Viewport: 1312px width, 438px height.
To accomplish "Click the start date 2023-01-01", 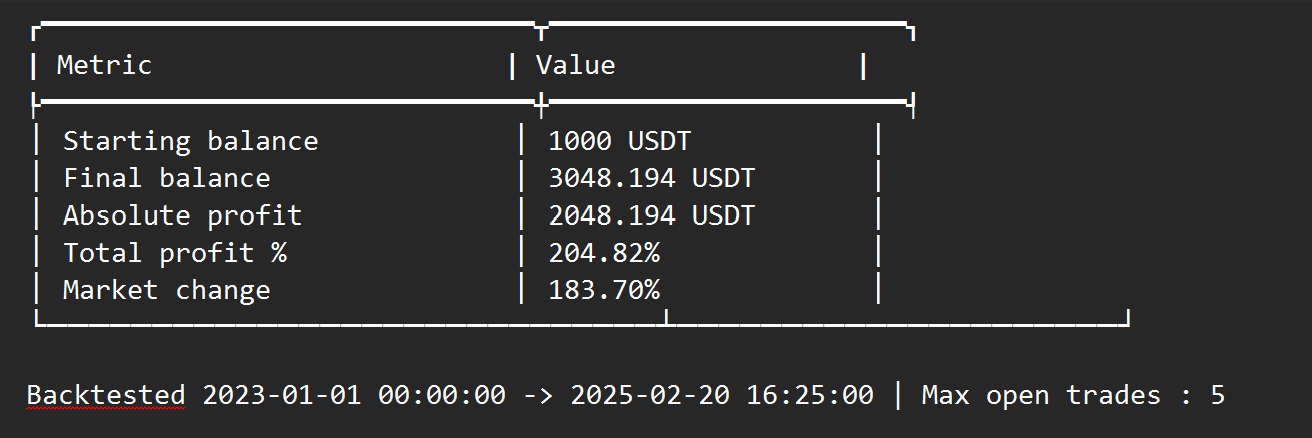I will point(282,395).
